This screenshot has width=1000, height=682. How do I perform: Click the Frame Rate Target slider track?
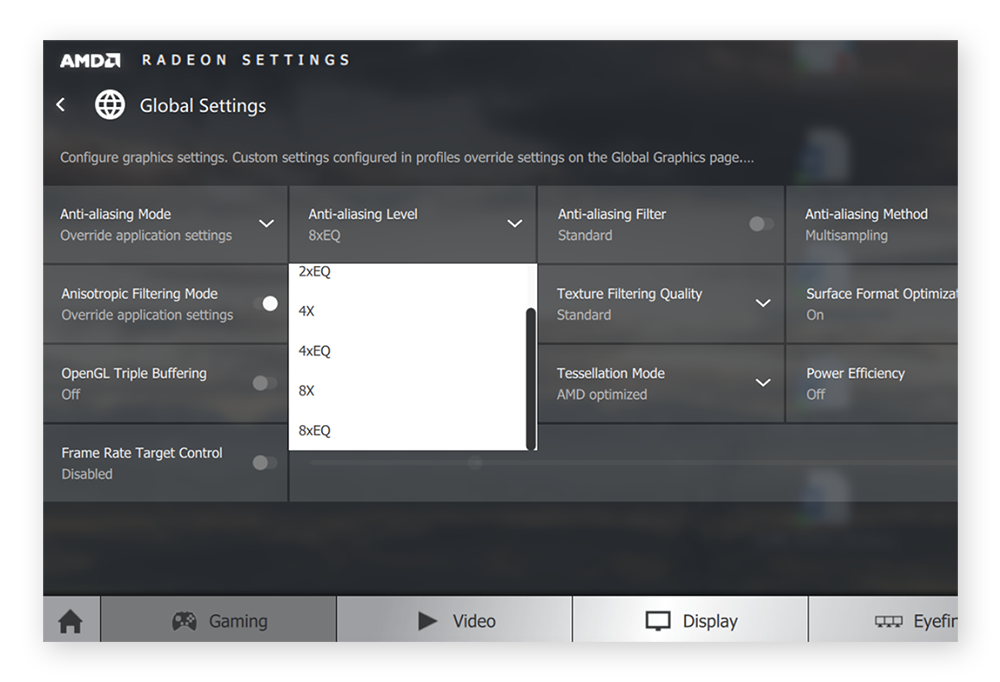tap(633, 463)
